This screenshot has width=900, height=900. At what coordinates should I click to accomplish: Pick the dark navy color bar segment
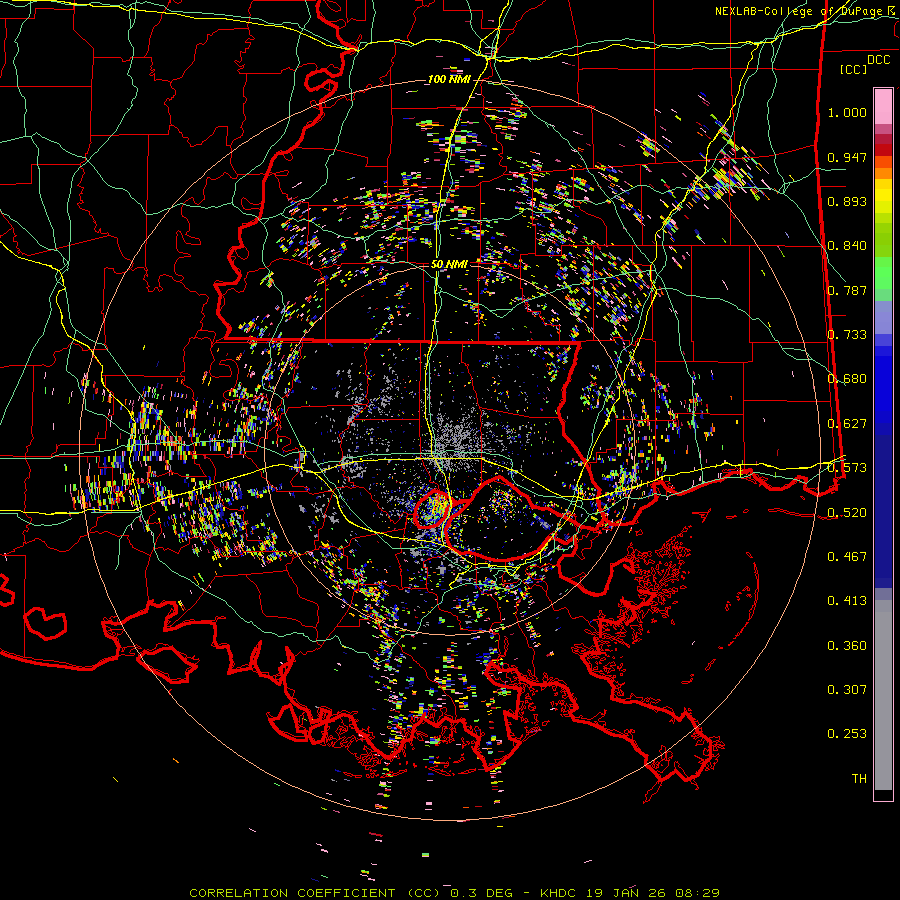pyautogui.click(x=883, y=511)
